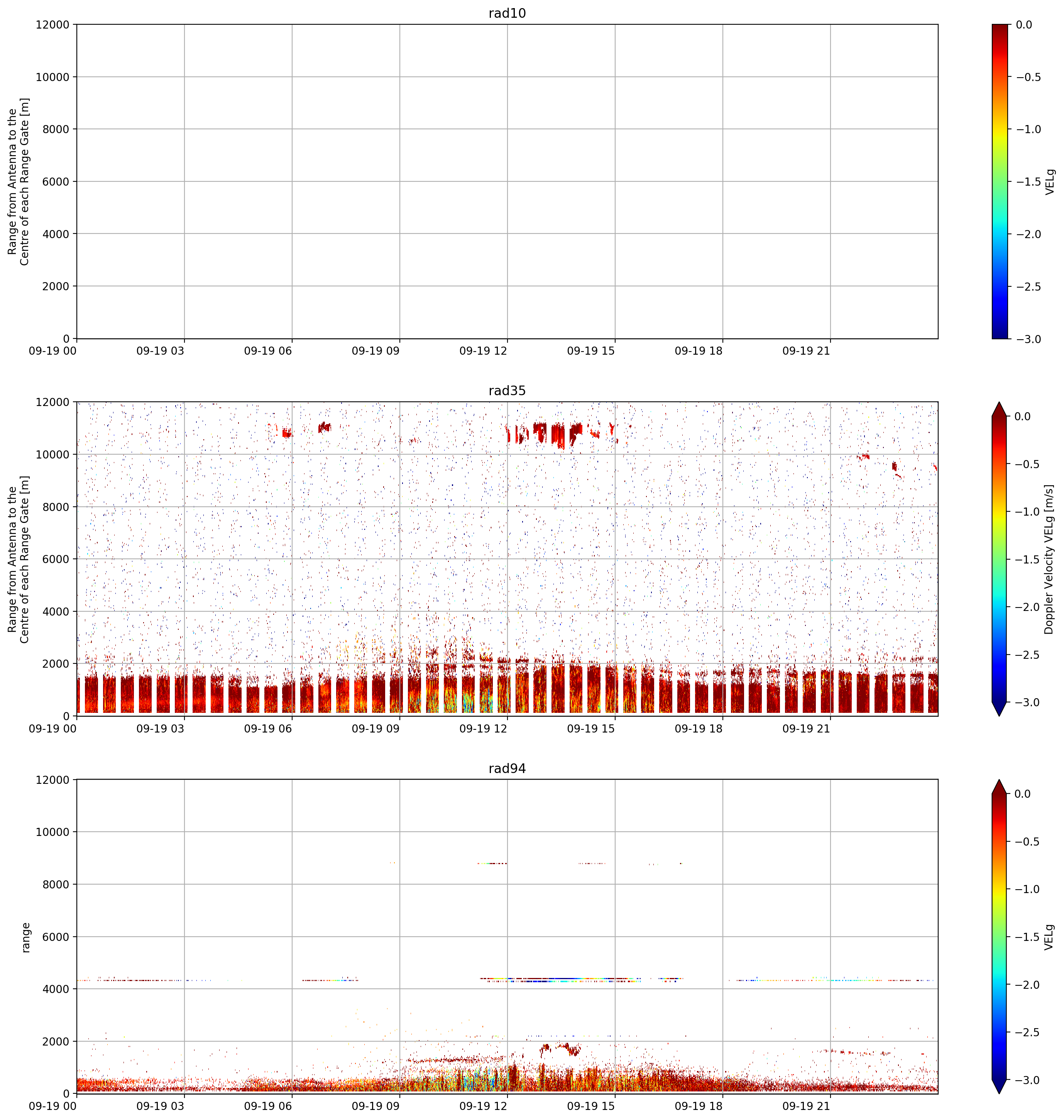
Task: Click the rad94 velocity plot area
Action: coord(507,937)
